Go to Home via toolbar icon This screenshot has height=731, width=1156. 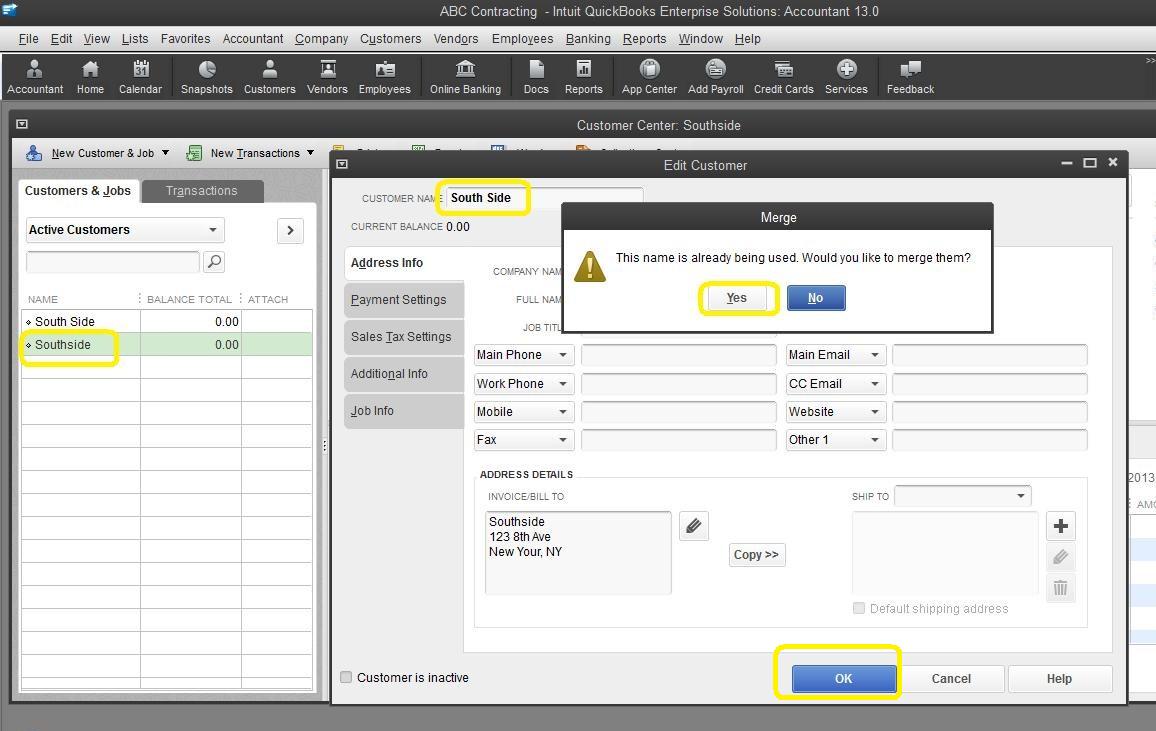click(90, 77)
